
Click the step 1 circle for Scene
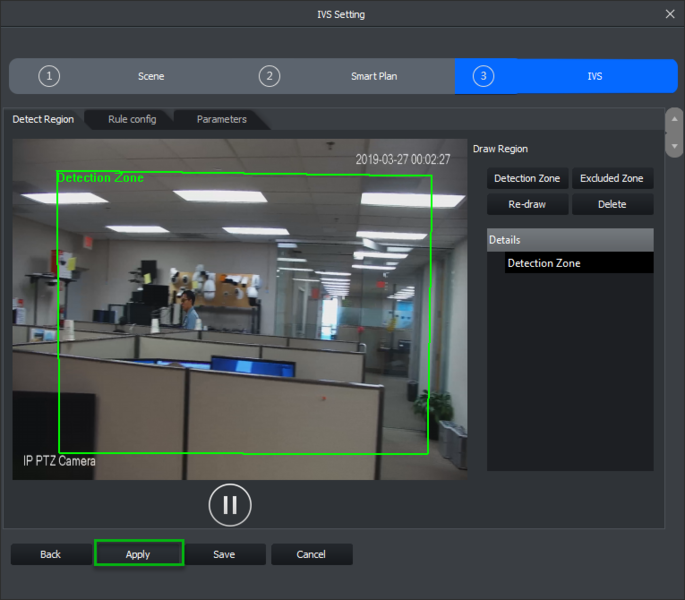tap(50, 76)
